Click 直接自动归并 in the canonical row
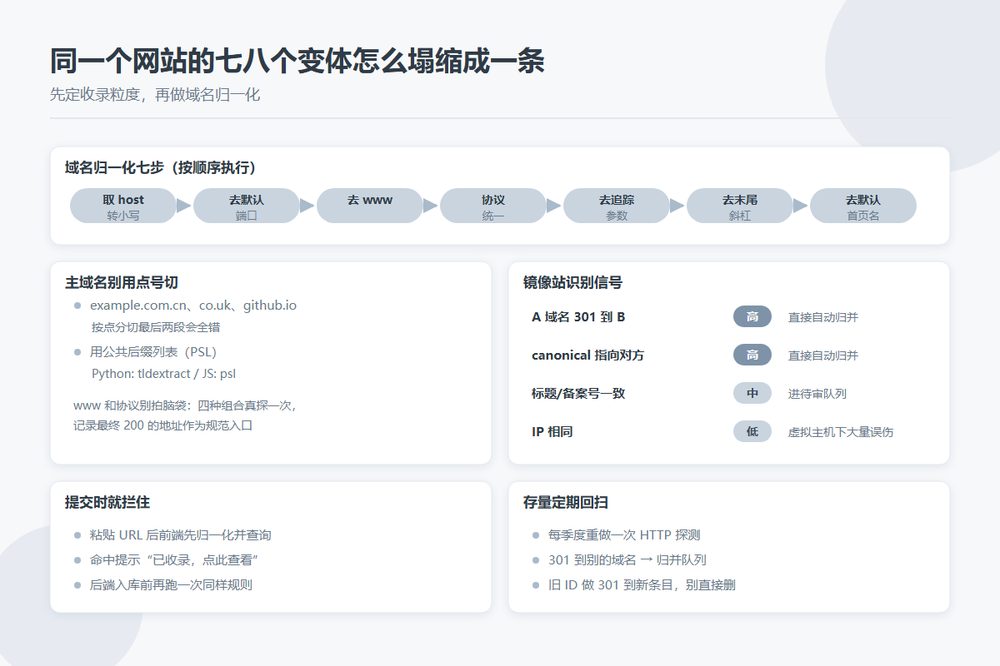 click(x=823, y=355)
